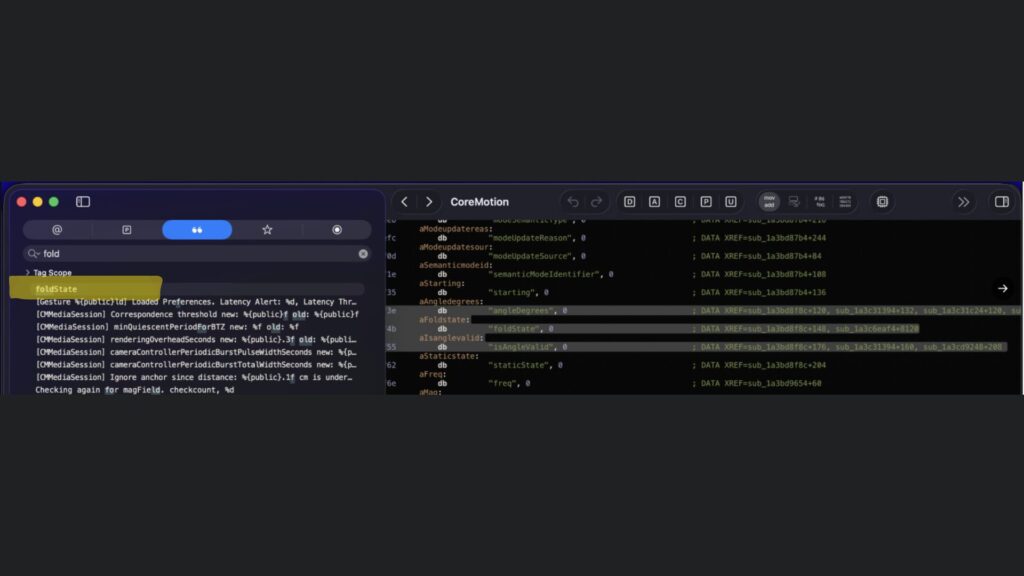Switch to control flow graph view mode
Image resolution: width=1024 pixels, height=576 pixels.
[794, 202]
